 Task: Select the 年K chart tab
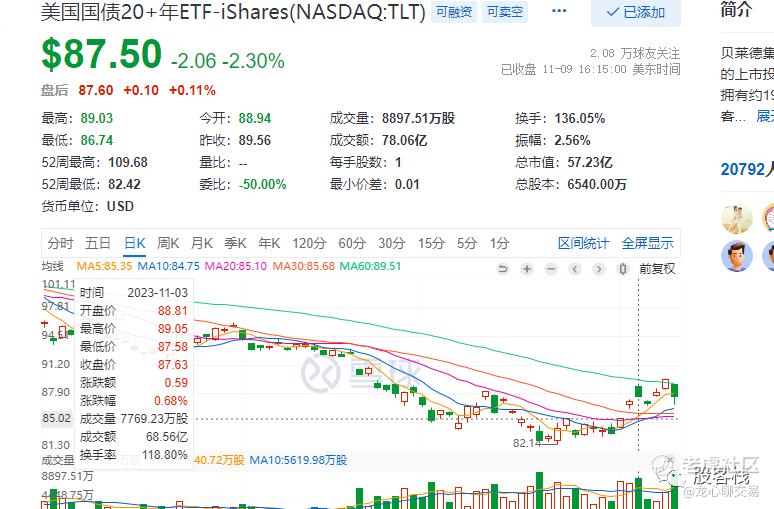click(x=269, y=243)
